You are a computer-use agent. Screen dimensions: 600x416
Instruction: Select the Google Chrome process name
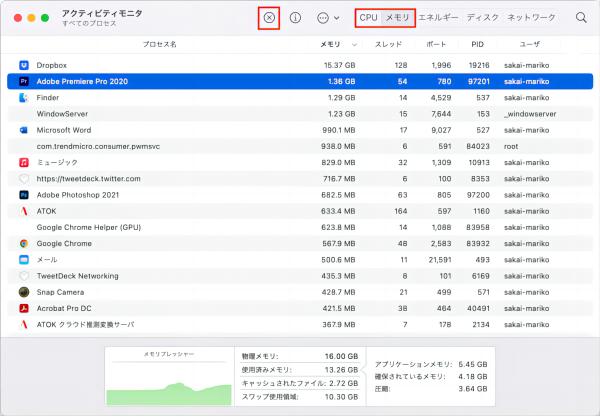coord(64,243)
